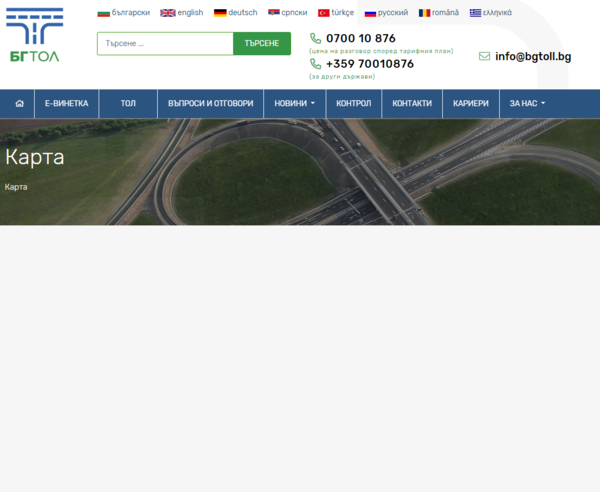The height and width of the screenshot is (492, 600).
Task: Expand the ЗА НАС dropdown menu
Action: tap(527, 103)
